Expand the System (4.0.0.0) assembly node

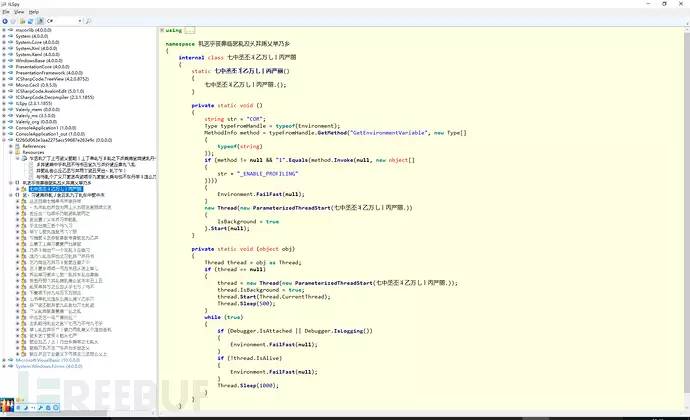click(4, 36)
